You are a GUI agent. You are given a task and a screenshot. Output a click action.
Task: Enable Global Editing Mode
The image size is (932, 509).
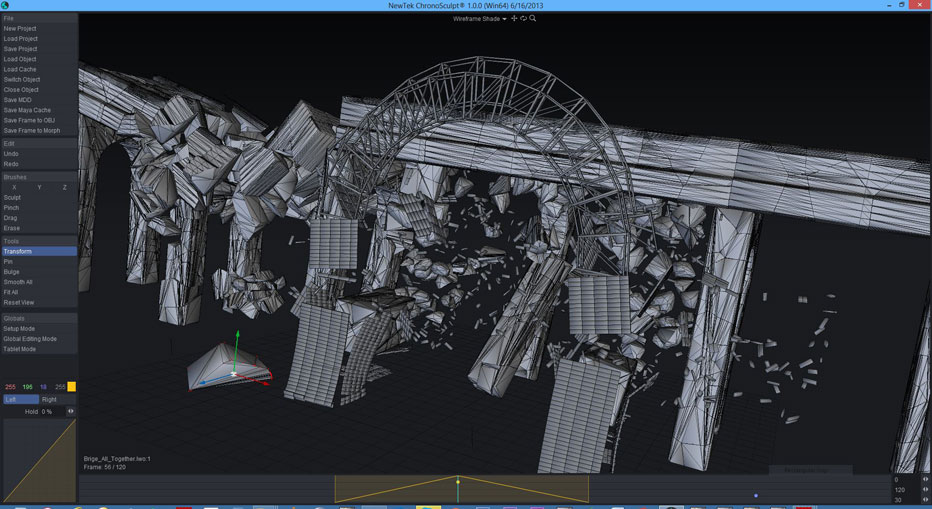click(30, 339)
